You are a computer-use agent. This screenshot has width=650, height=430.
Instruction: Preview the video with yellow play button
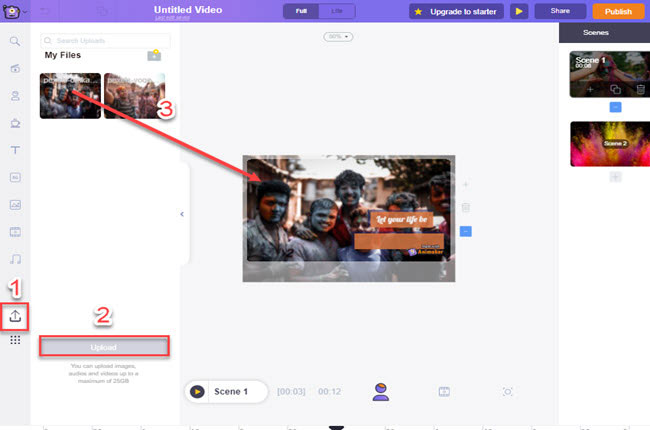tap(519, 12)
